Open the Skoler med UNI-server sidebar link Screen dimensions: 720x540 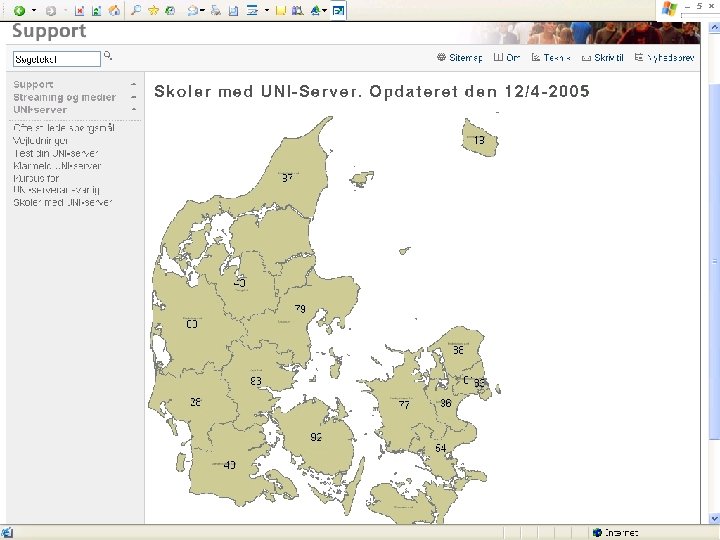point(62,202)
